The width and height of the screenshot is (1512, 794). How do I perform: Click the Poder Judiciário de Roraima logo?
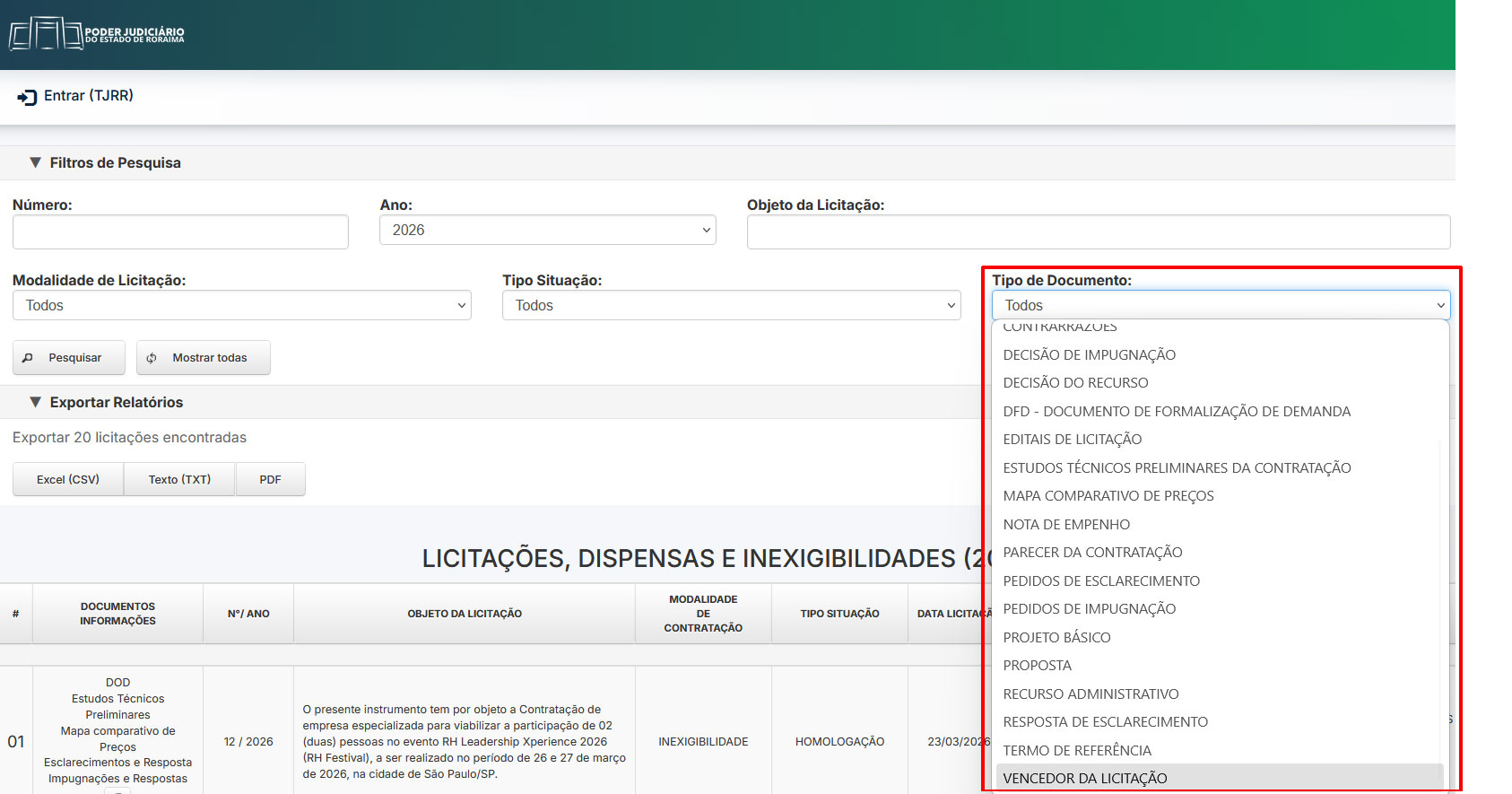pos(97,34)
